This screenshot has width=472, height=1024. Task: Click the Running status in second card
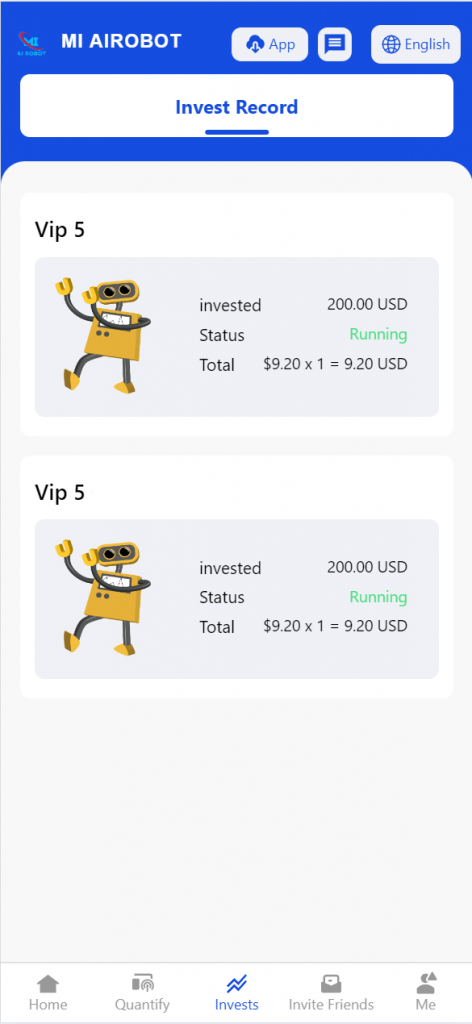pos(378,597)
